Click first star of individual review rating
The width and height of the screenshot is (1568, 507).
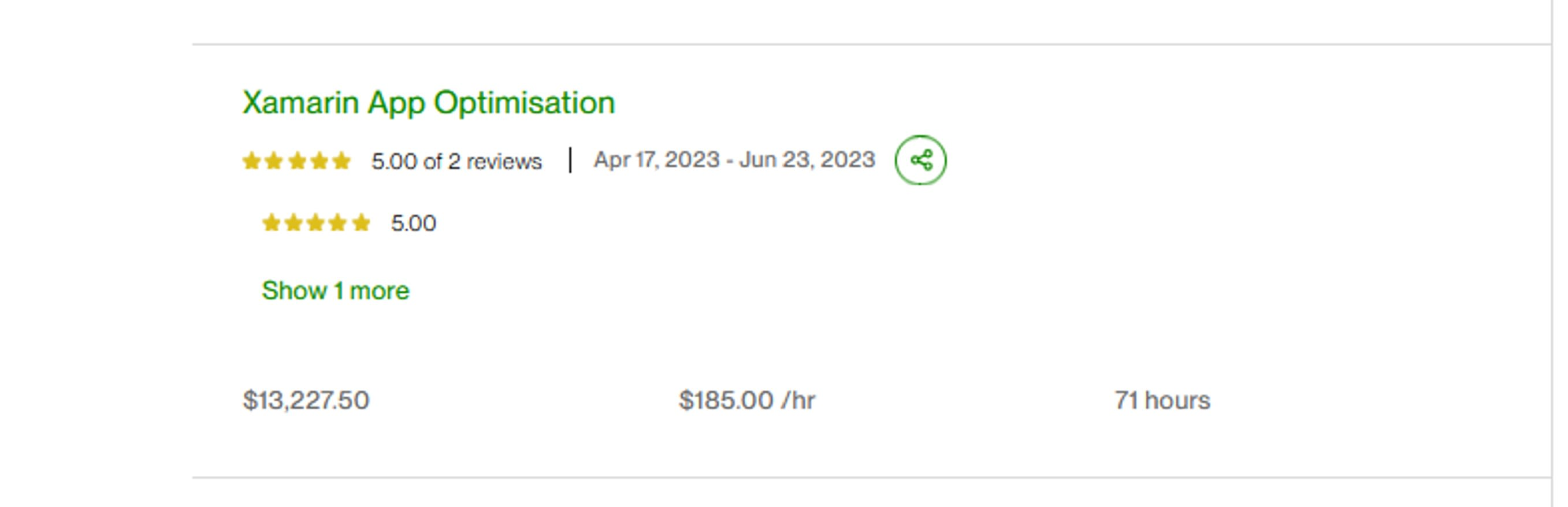tap(271, 223)
